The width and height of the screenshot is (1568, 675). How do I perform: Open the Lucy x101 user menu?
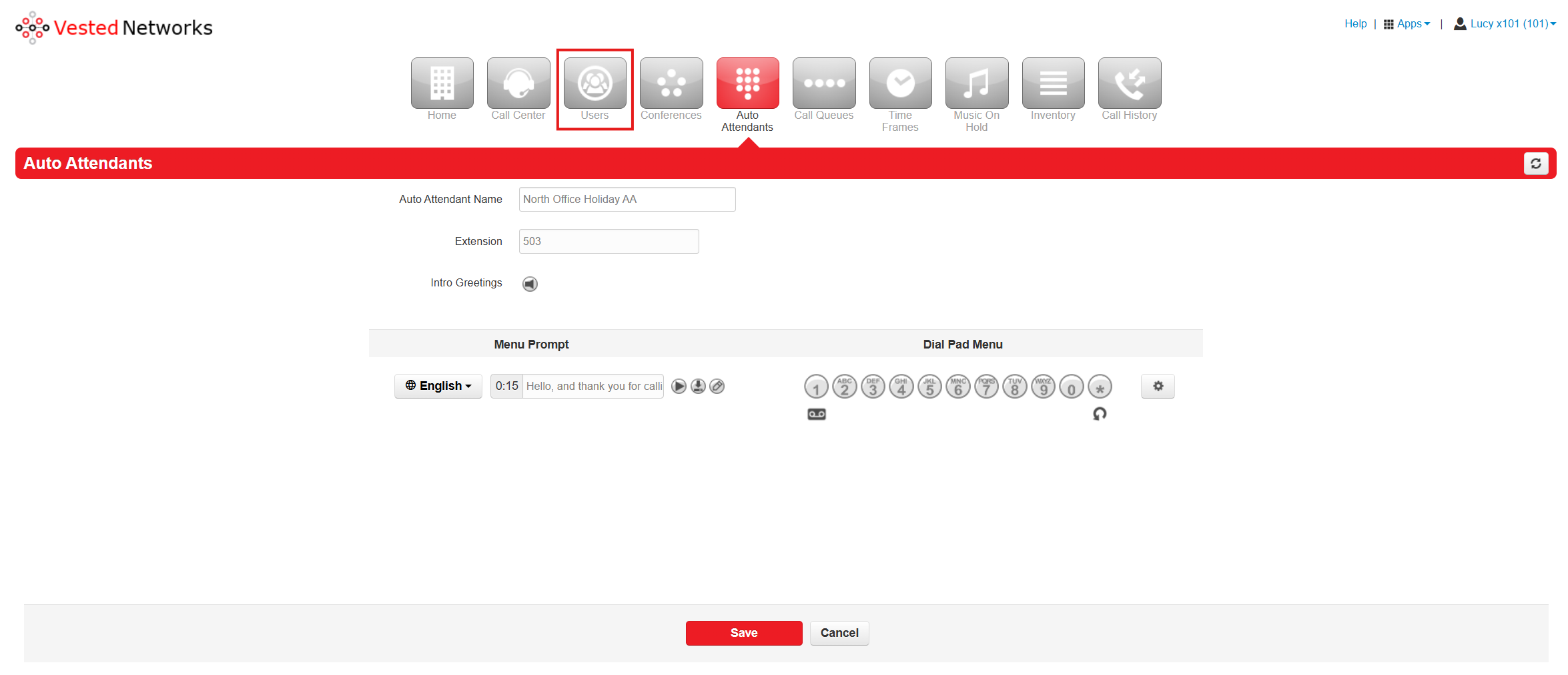(1505, 24)
